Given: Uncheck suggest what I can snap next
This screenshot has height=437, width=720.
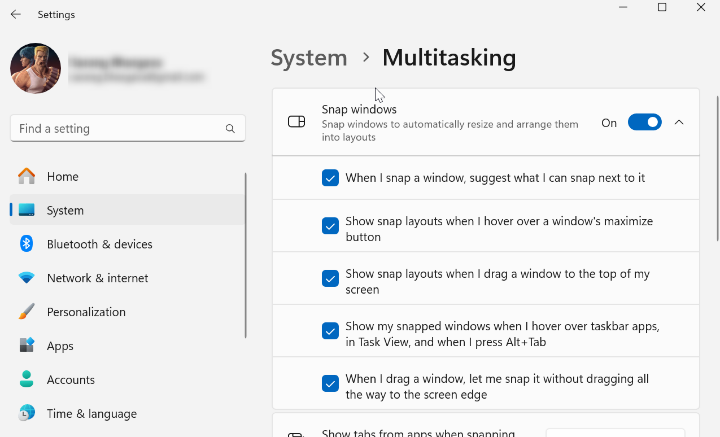Looking at the screenshot, I should (330, 178).
